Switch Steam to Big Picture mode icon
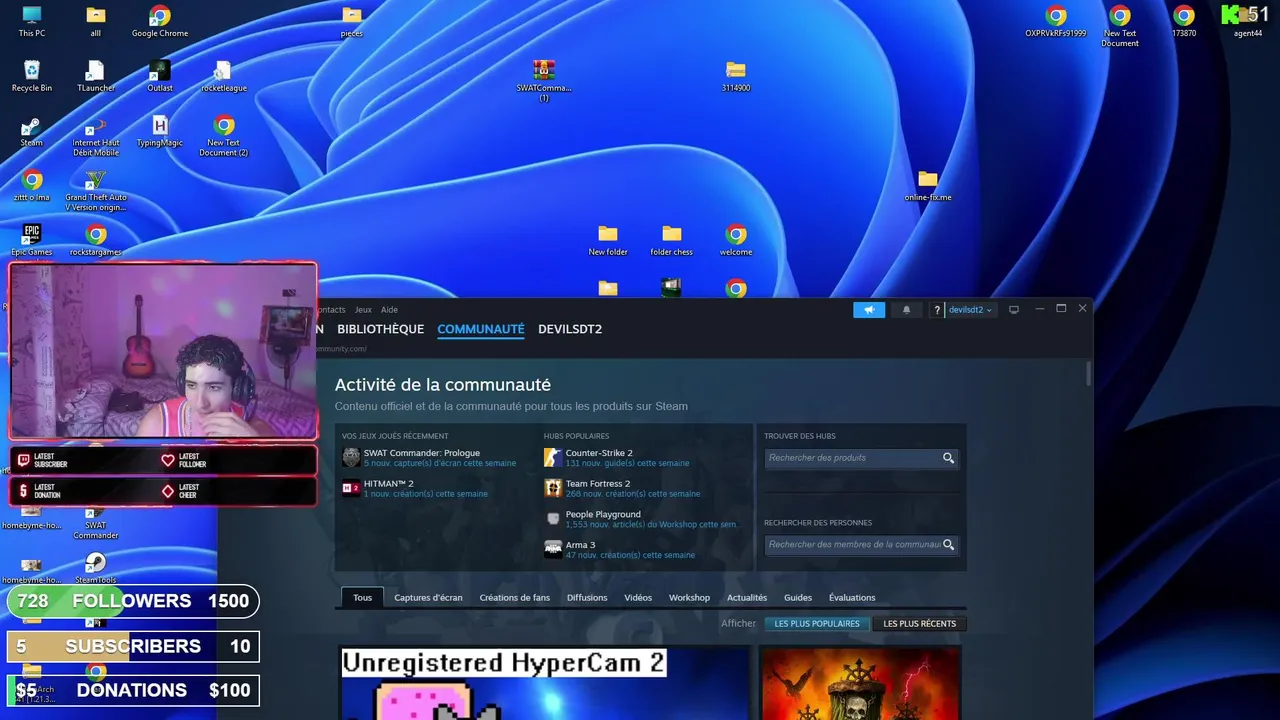Screen dimensions: 1280x720 click(1014, 310)
